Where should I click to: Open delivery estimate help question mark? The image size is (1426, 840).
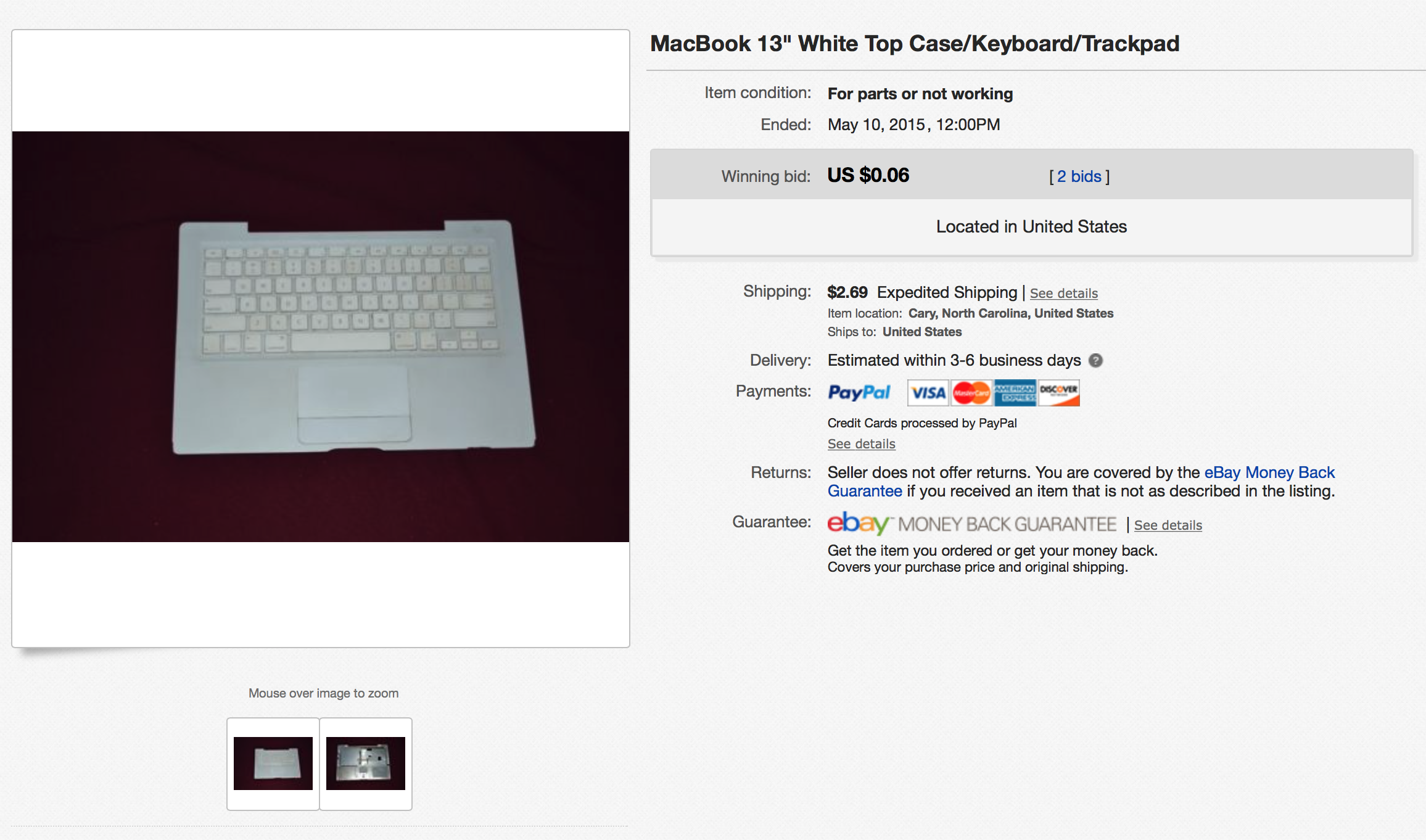click(1095, 361)
